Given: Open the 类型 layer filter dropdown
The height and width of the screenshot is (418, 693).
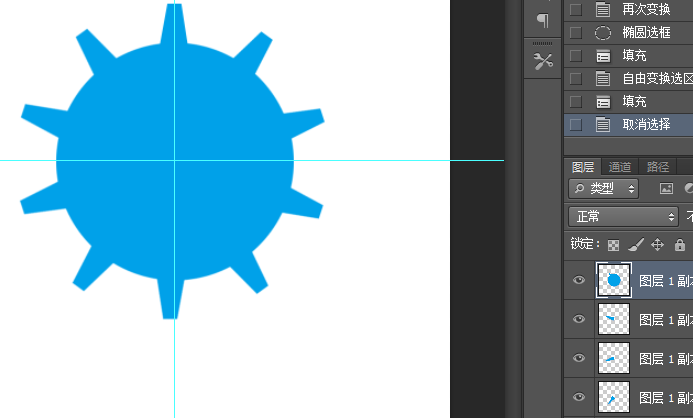Looking at the screenshot, I should pyautogui.click(x=603, y=189).
